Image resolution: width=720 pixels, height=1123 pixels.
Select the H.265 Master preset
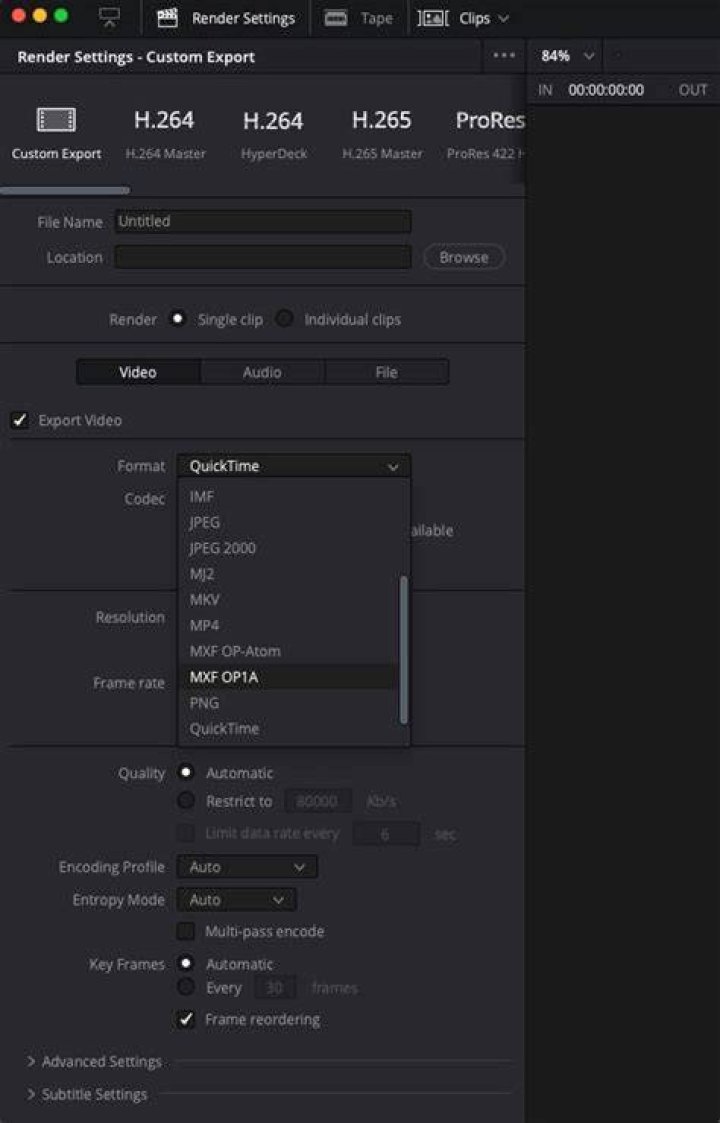pos(382,134)
